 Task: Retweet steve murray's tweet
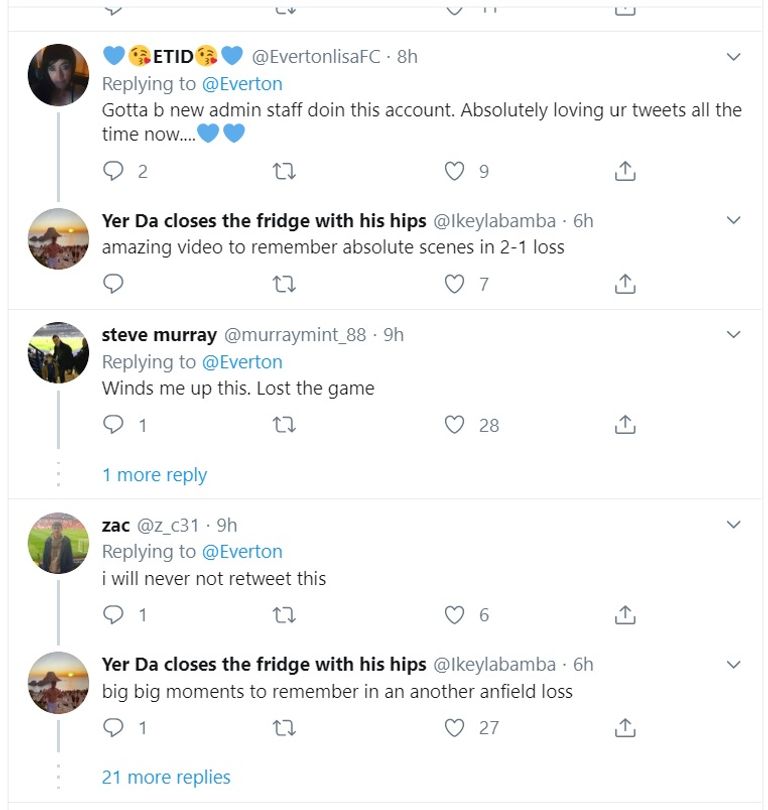[x=285, y=425]
